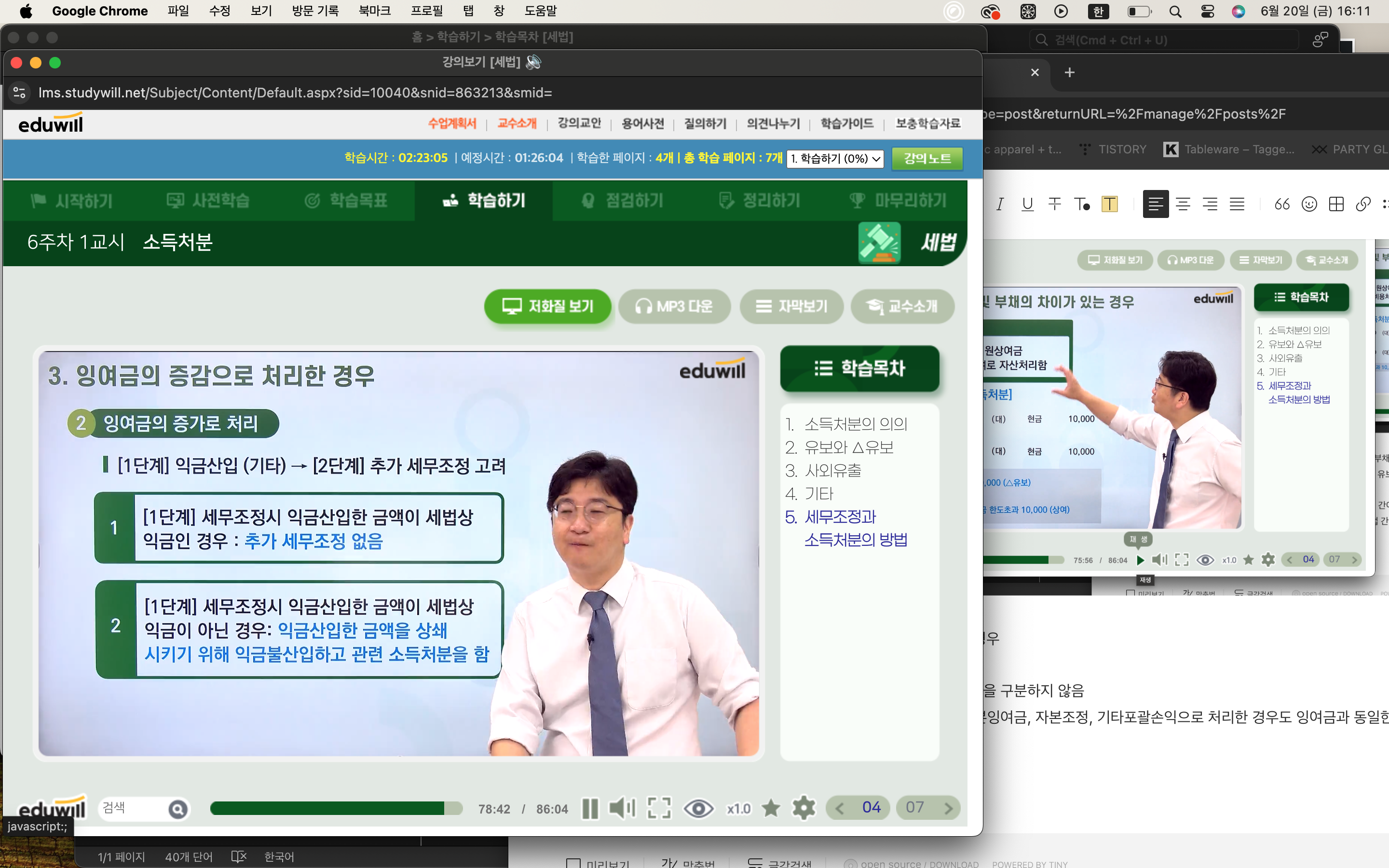Image resolution: width=1389 pixels, height=868 pixels.
Task: Insert a table in the editor toolbar
Action: point(1336,204)
